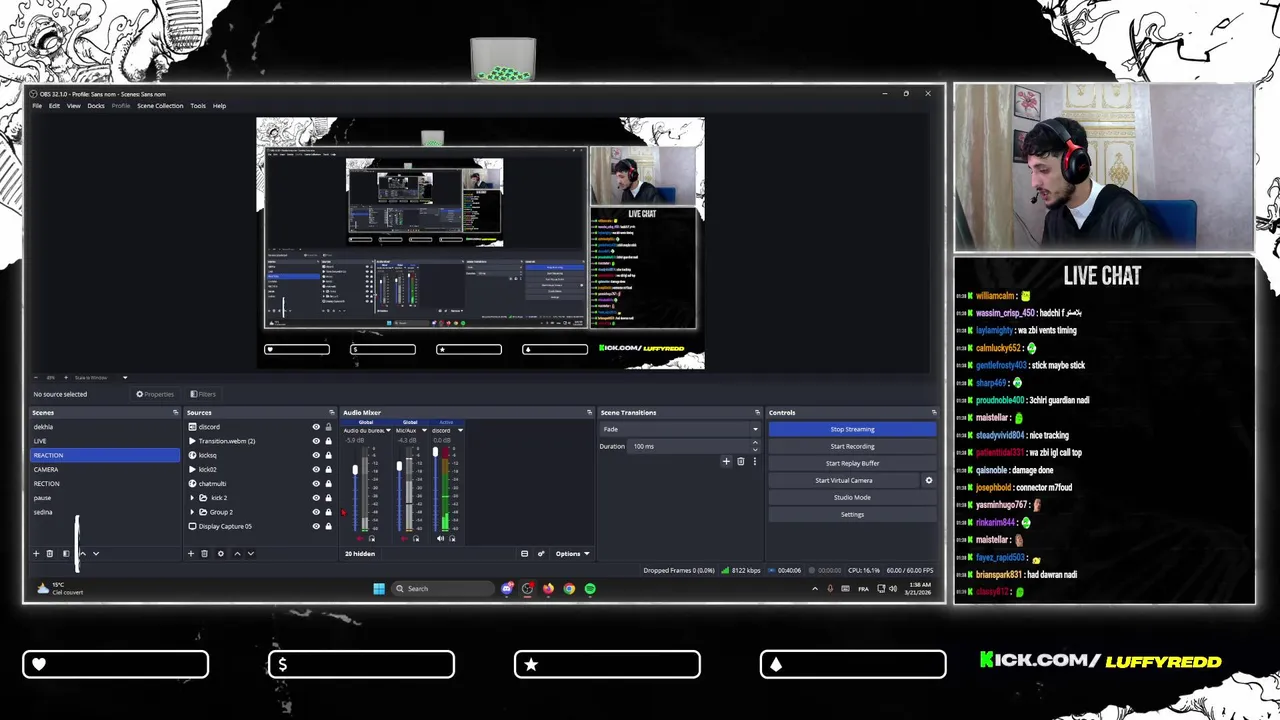The image size is (1280, 720).
Task: Open the View menu
Action: tap(74, 105)
